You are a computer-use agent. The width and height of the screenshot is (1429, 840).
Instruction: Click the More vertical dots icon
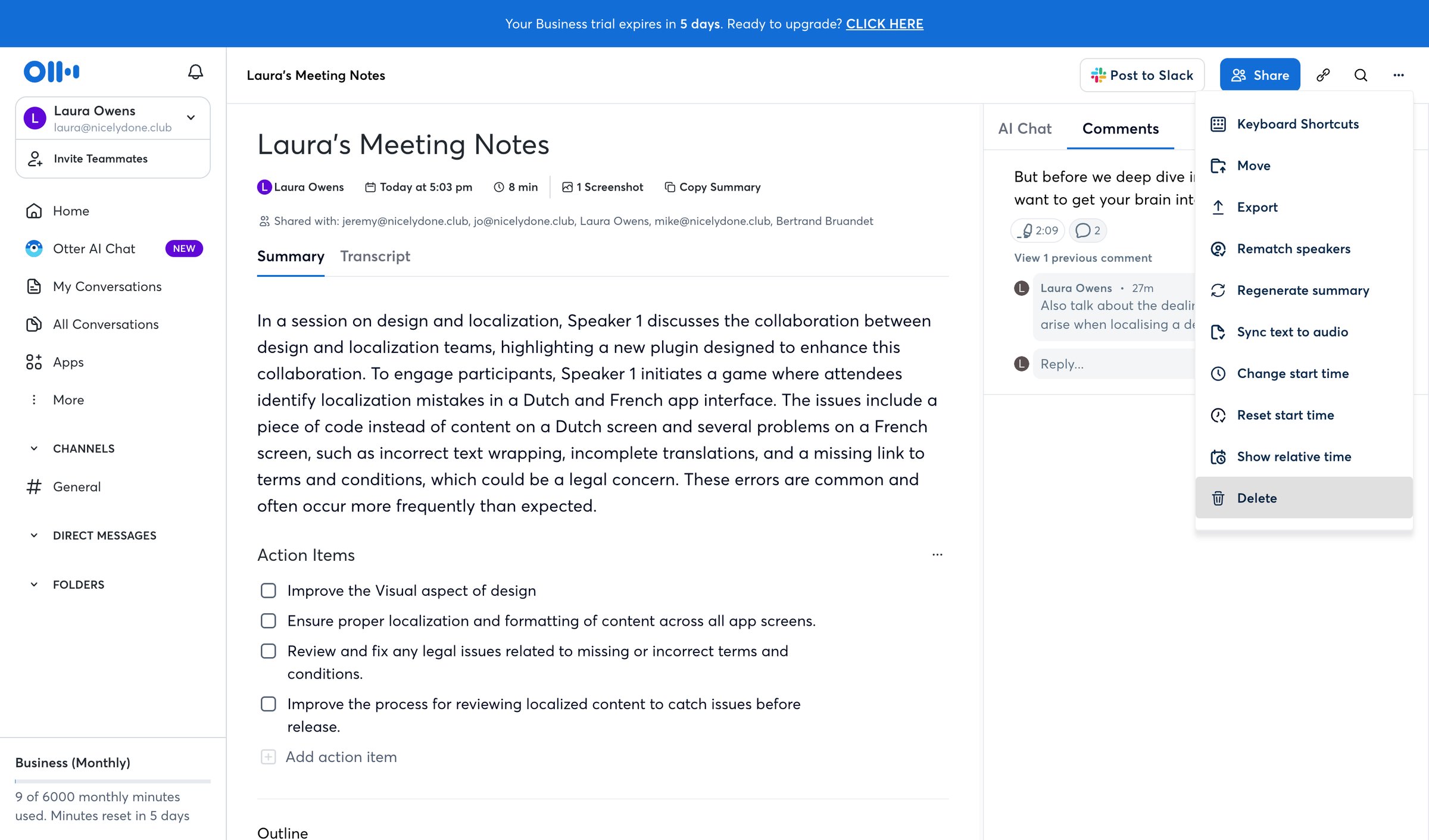tap(34, 399)
